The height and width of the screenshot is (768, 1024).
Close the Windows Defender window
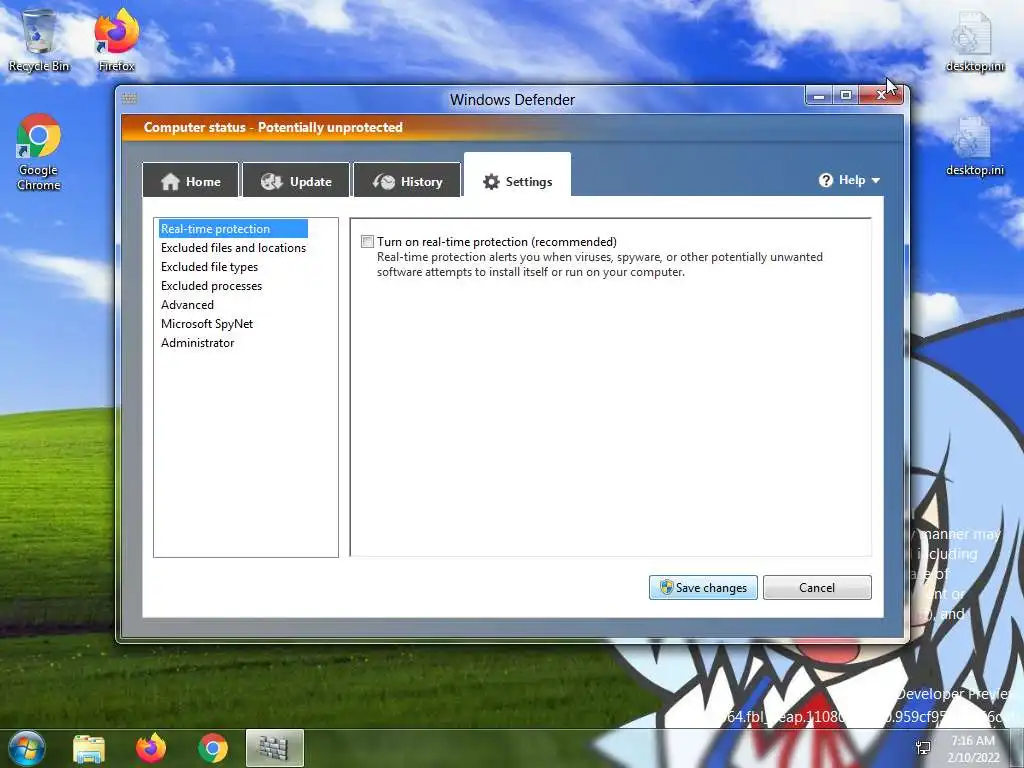click(x=881, y=95)
